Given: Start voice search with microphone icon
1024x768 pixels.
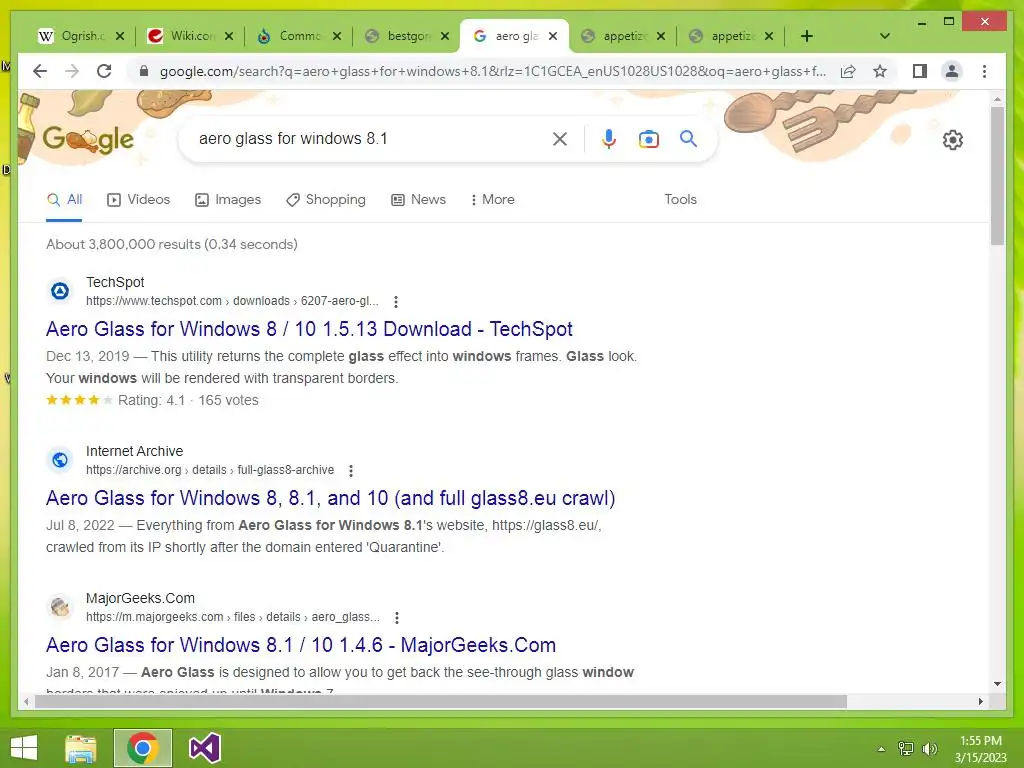Looking at the screenshot, I should pos(609,139).
